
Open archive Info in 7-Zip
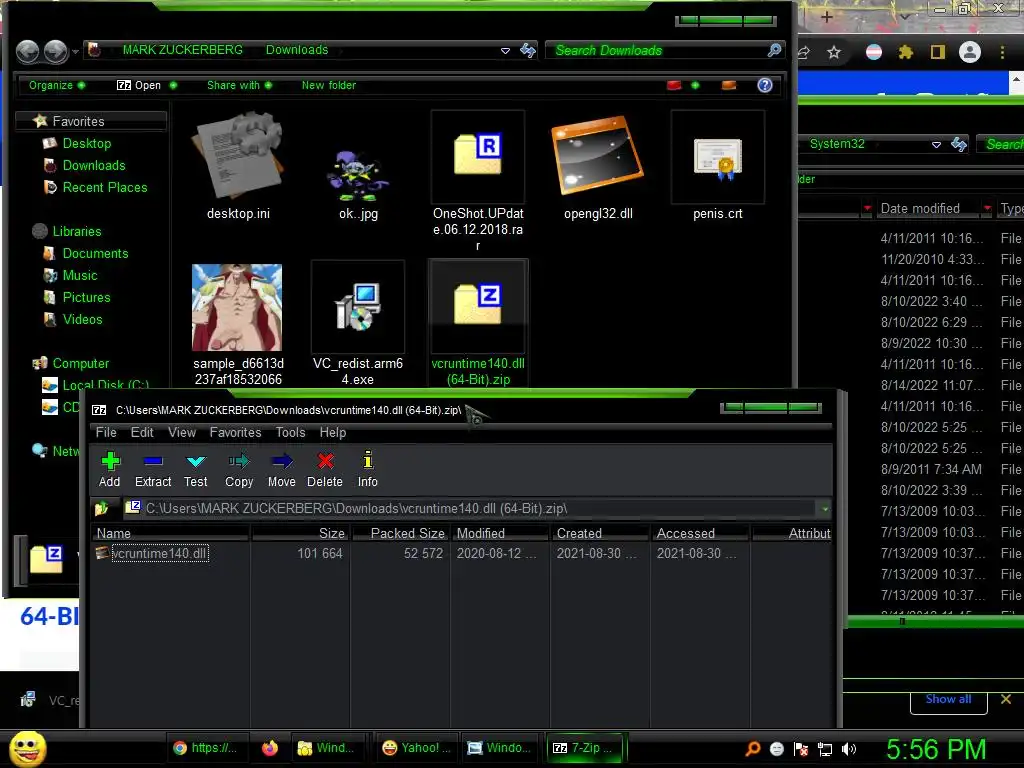(x=368, y=469)
